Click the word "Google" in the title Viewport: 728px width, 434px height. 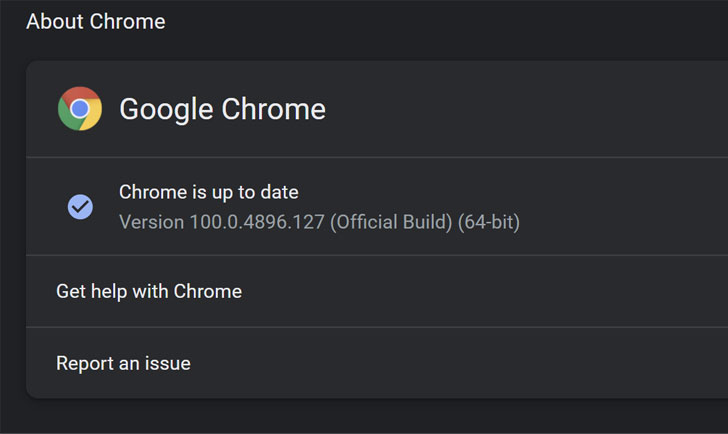pyautogui.click(x=164, y=109)
